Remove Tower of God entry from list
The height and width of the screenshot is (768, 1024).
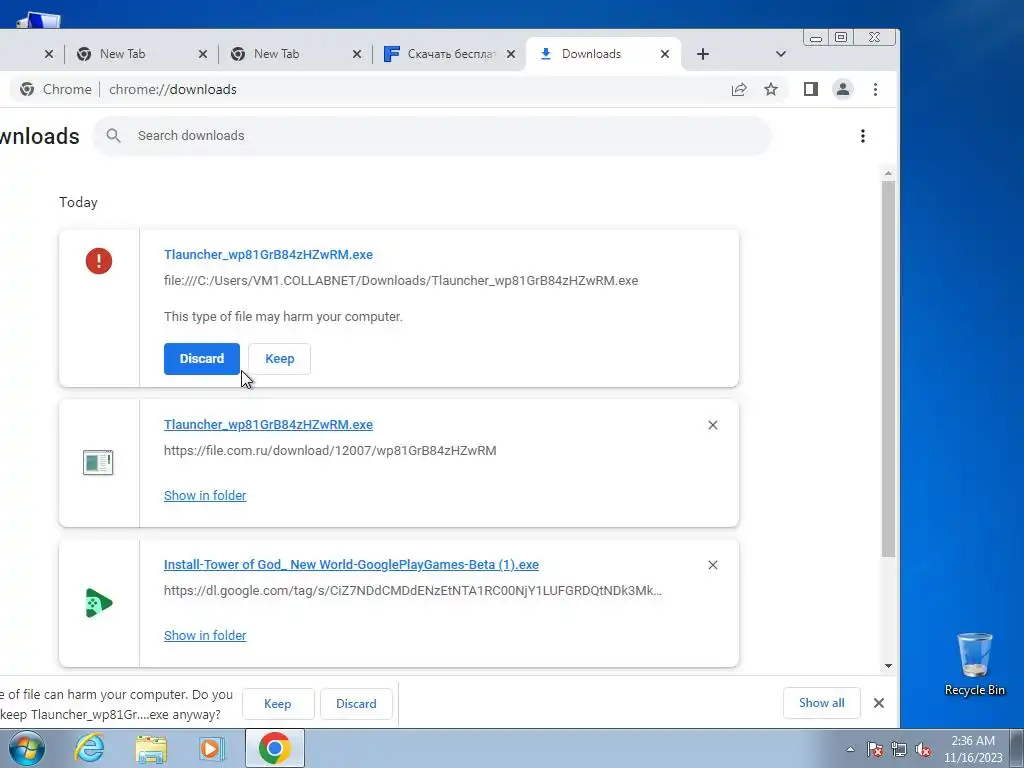pyautogui.click(x=712, y=565)
